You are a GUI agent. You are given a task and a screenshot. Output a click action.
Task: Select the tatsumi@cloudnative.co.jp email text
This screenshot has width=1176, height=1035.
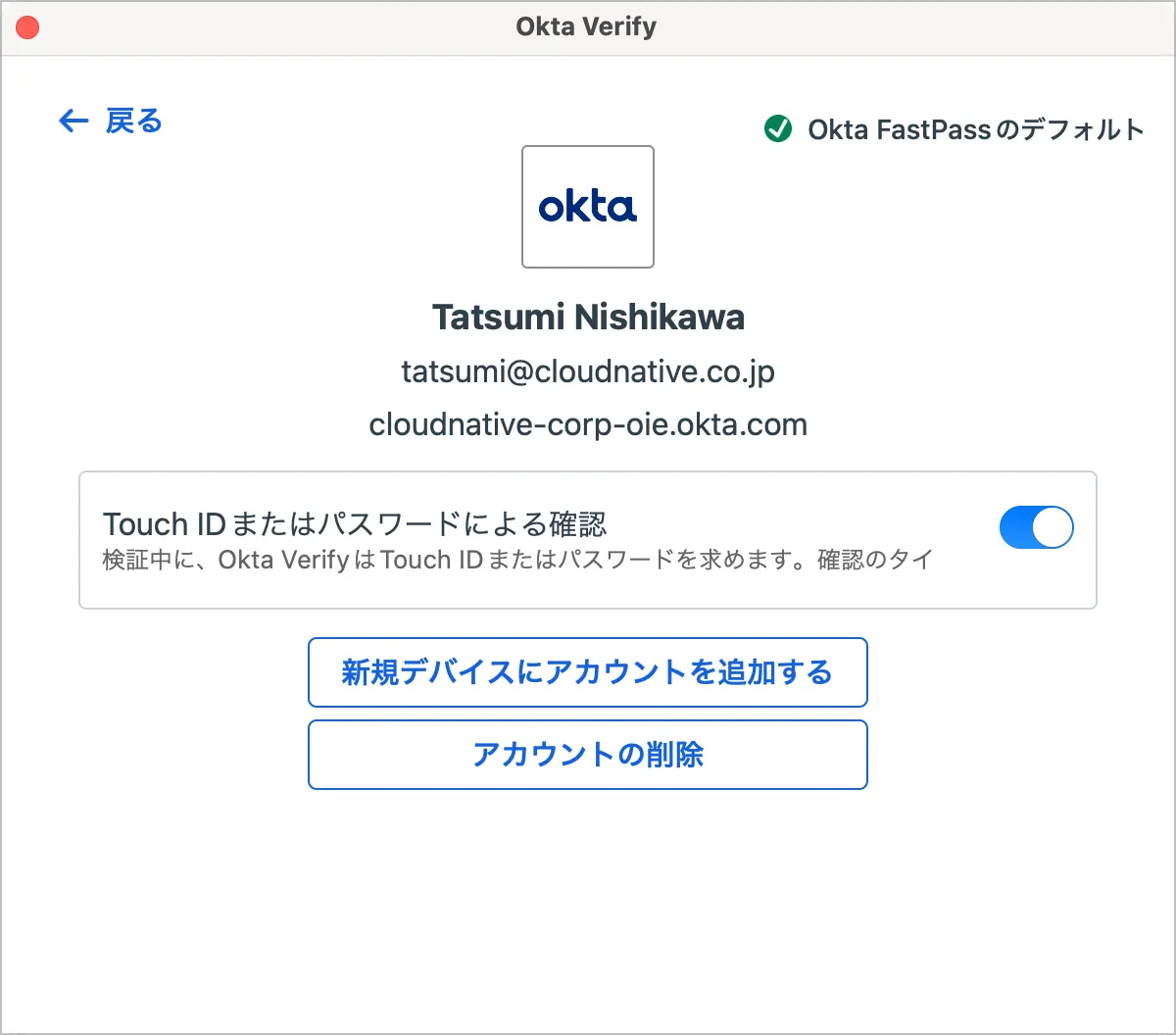pos(588,372)
